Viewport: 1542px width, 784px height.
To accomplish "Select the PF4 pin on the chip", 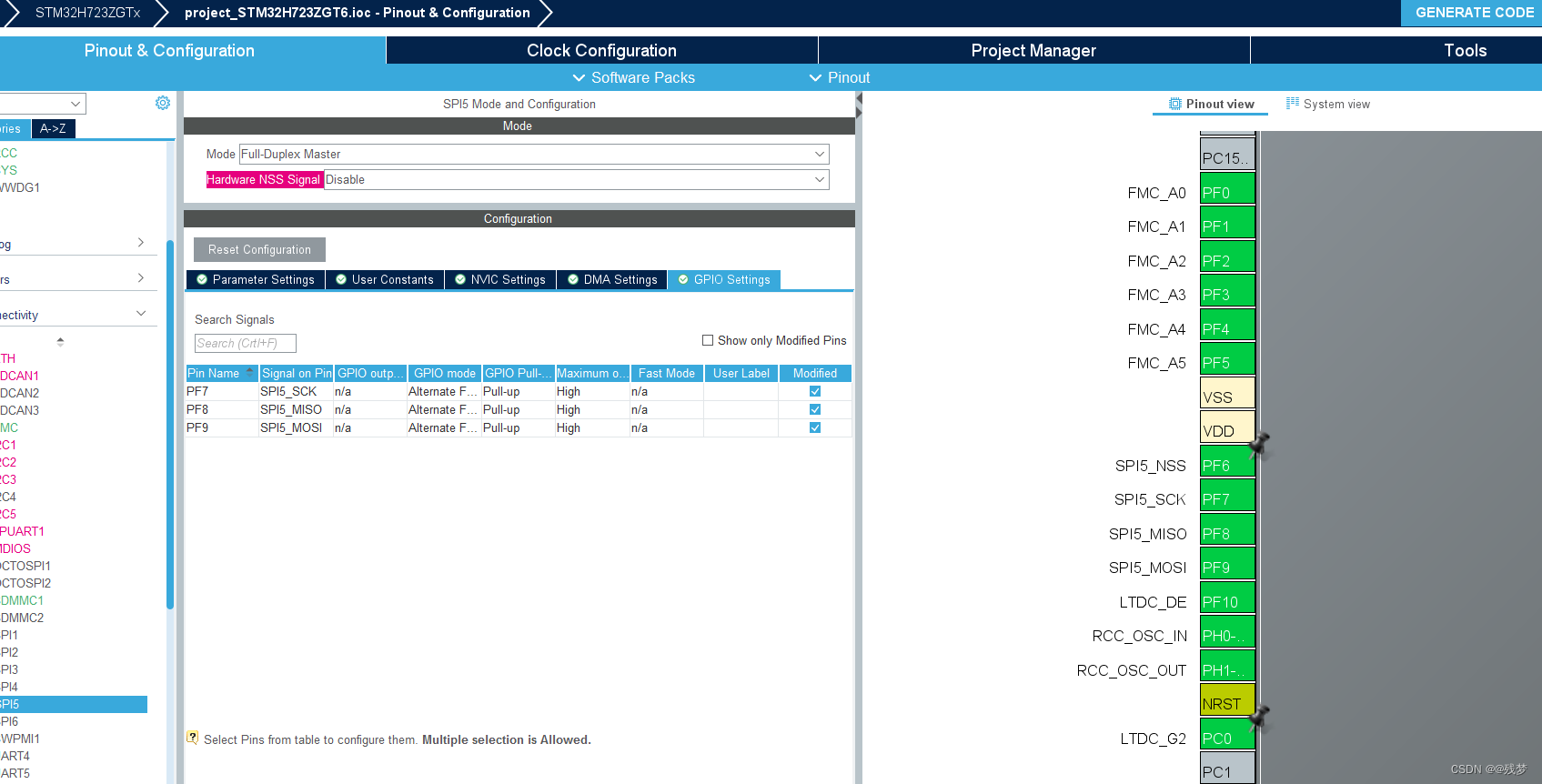I will click(x=1228, y=325).
